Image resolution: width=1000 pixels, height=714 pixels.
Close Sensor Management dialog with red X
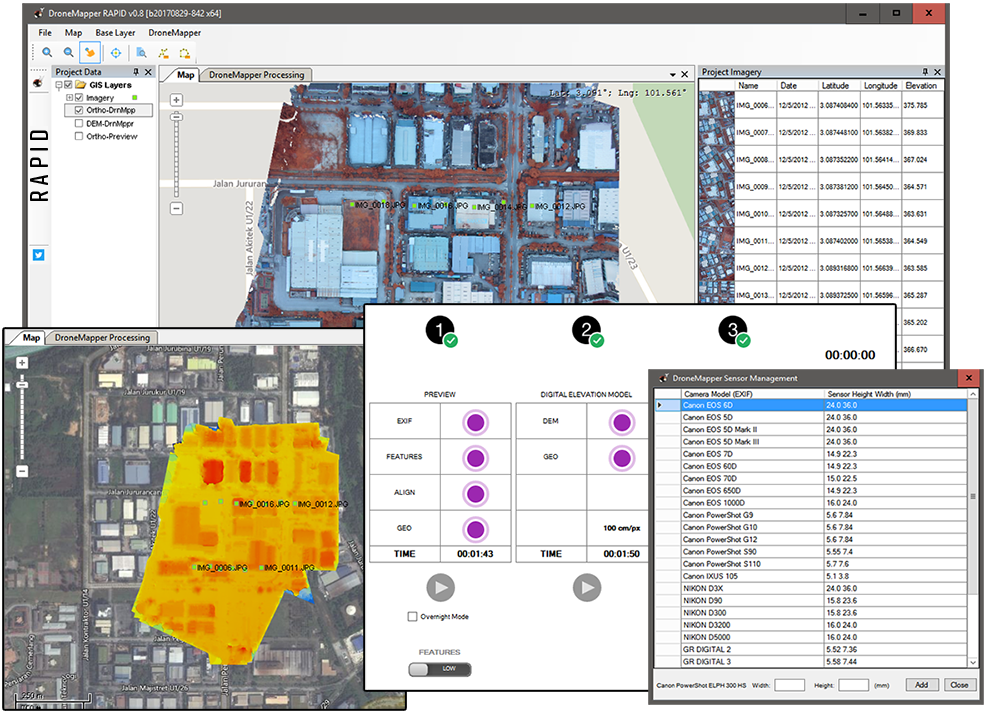(969, 378)
